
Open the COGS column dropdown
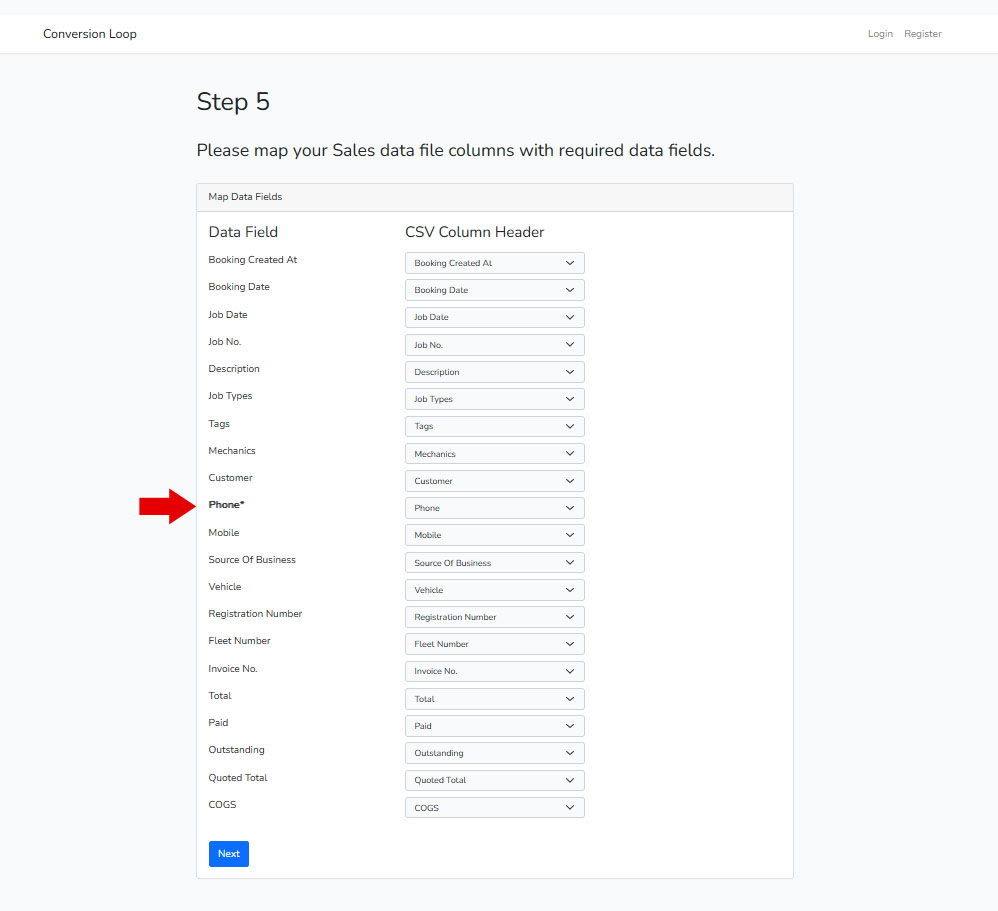click(x=494, y=807)
